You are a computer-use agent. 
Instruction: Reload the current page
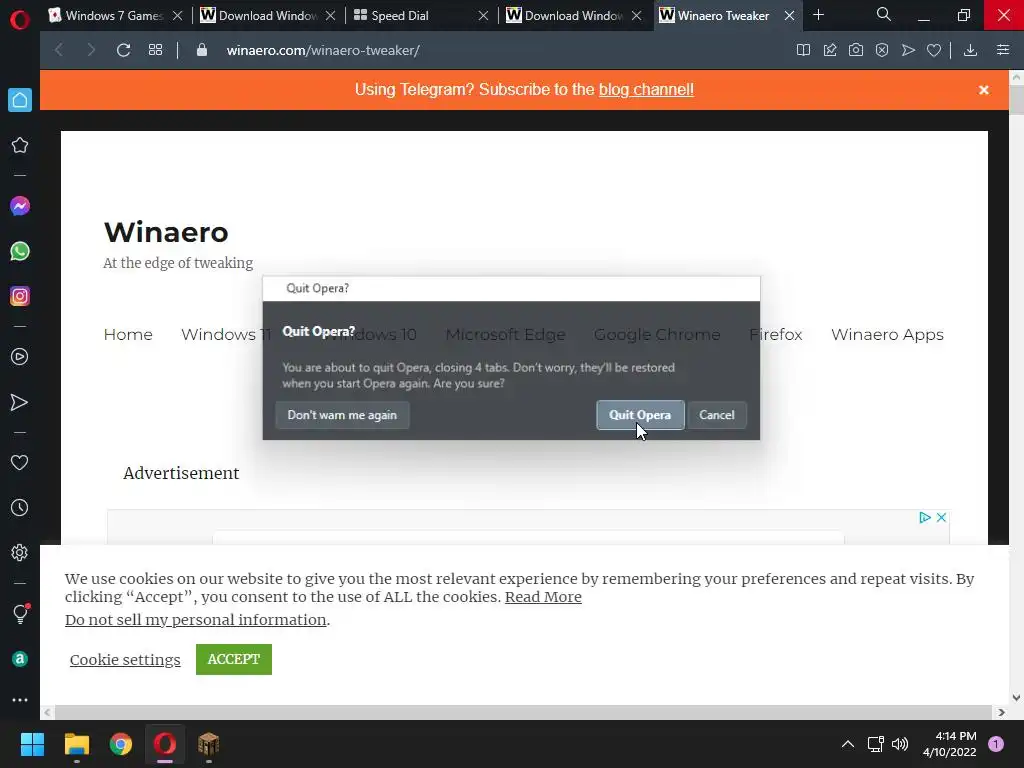[x=123, y=50]
